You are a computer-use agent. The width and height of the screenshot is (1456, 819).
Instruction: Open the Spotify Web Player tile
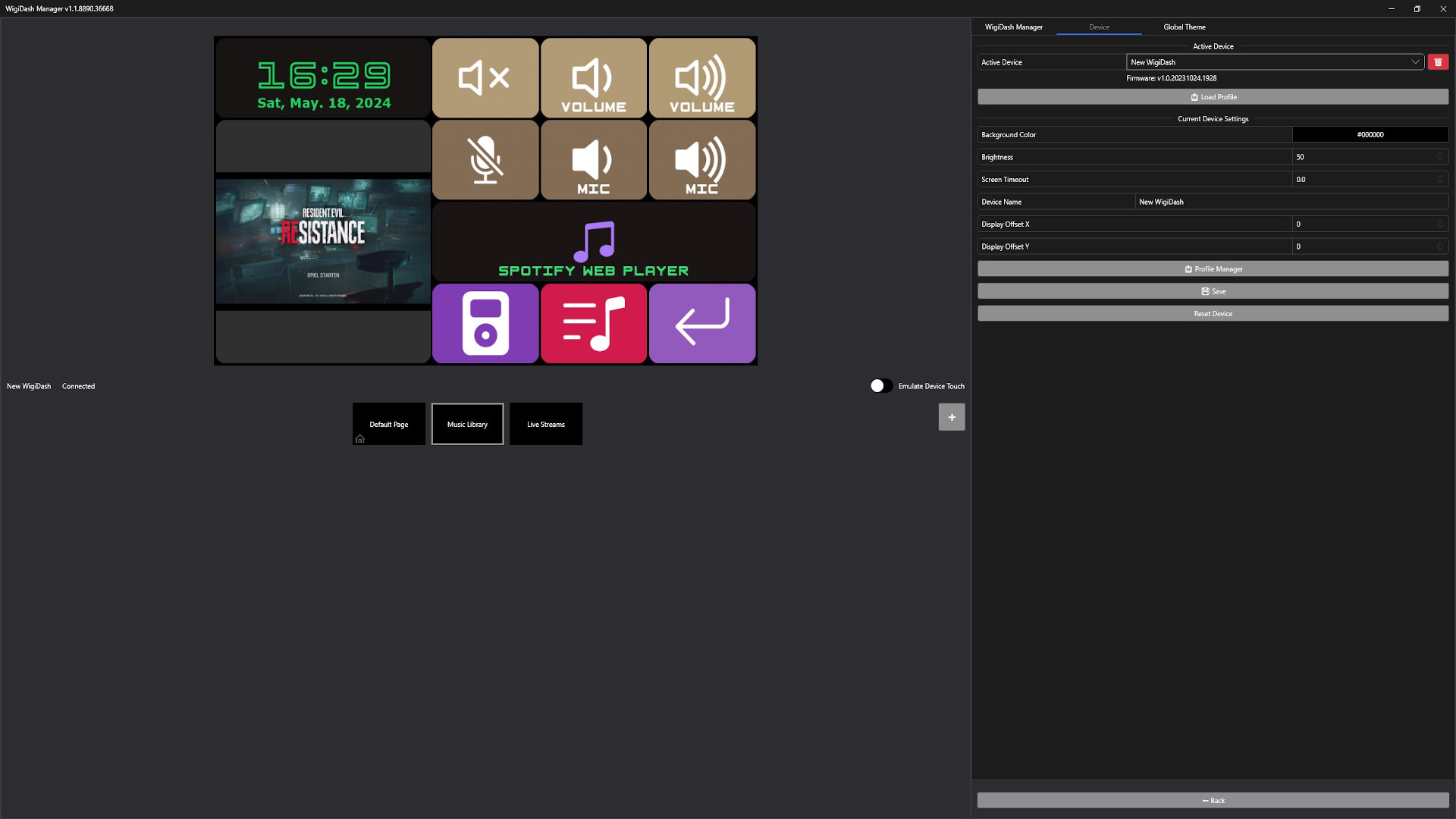pyautogui.click(x=594, y=242)
